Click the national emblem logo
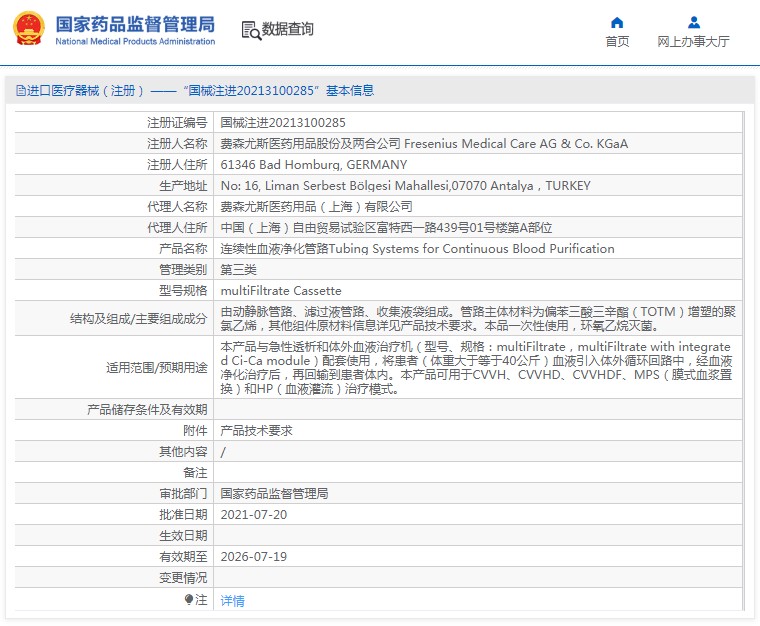The height and width of the screenshot is (626, 760). (x=29, y=29)
